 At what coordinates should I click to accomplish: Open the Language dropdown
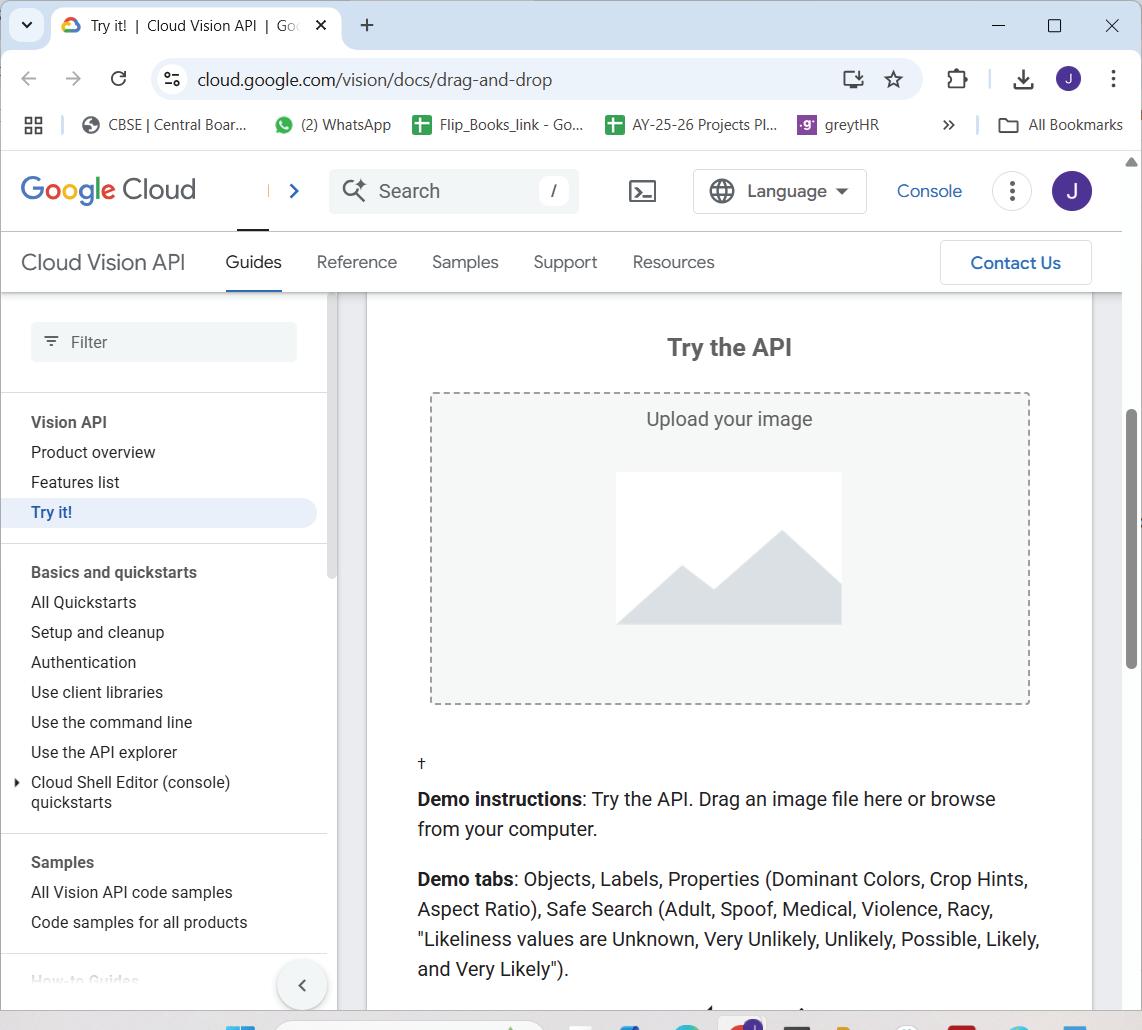[x=779, y=191]
